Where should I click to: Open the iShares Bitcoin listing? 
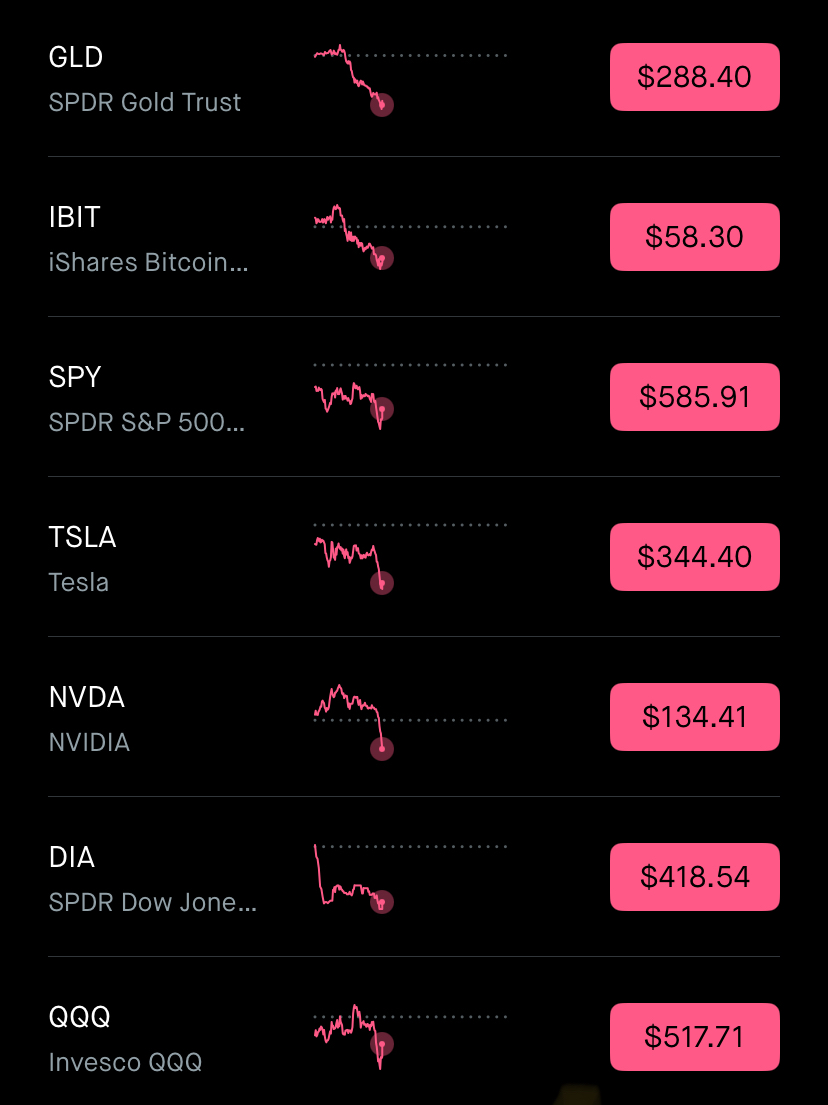[x=148, y=262]
